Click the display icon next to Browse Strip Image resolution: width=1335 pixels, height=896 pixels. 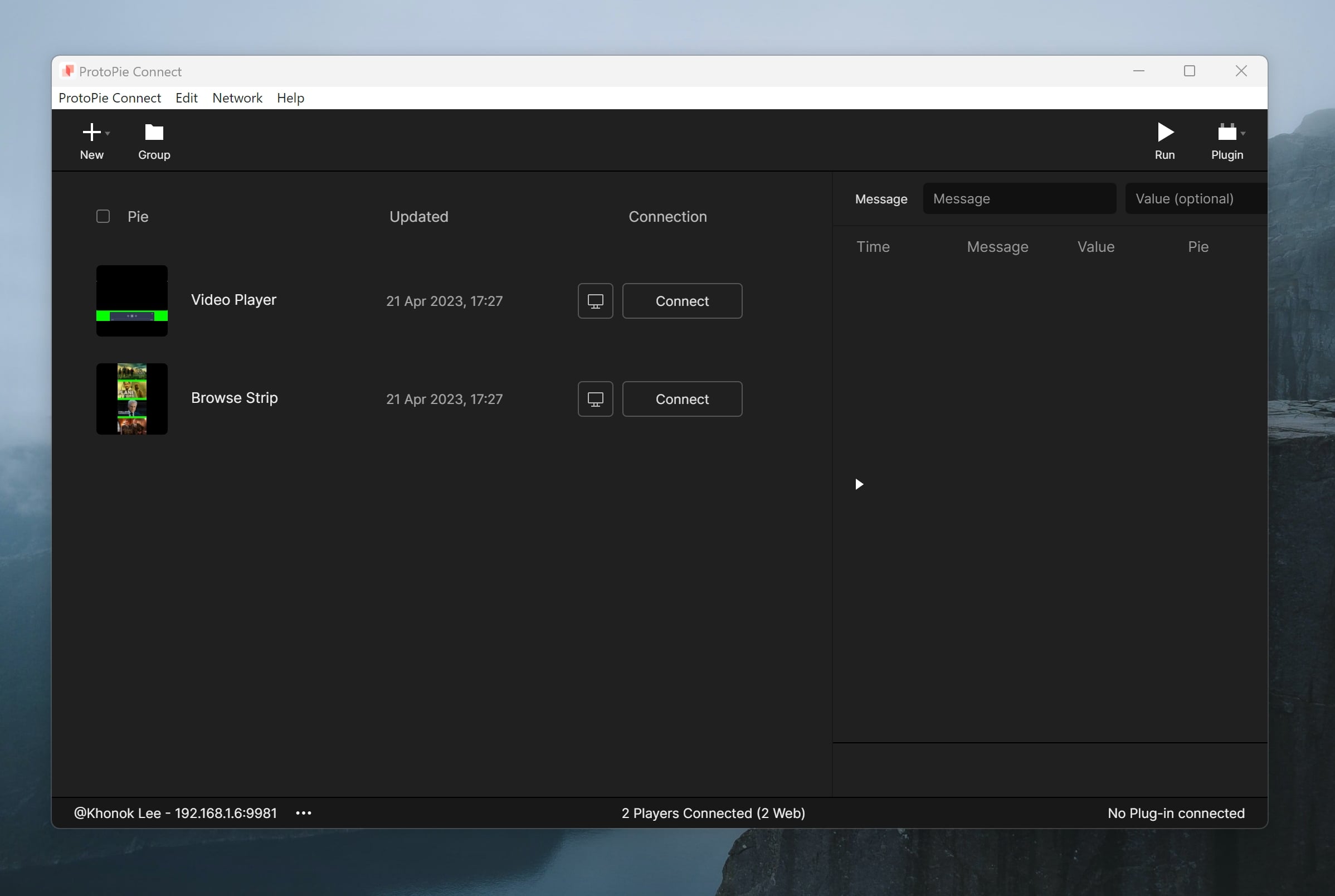(595, 399)
